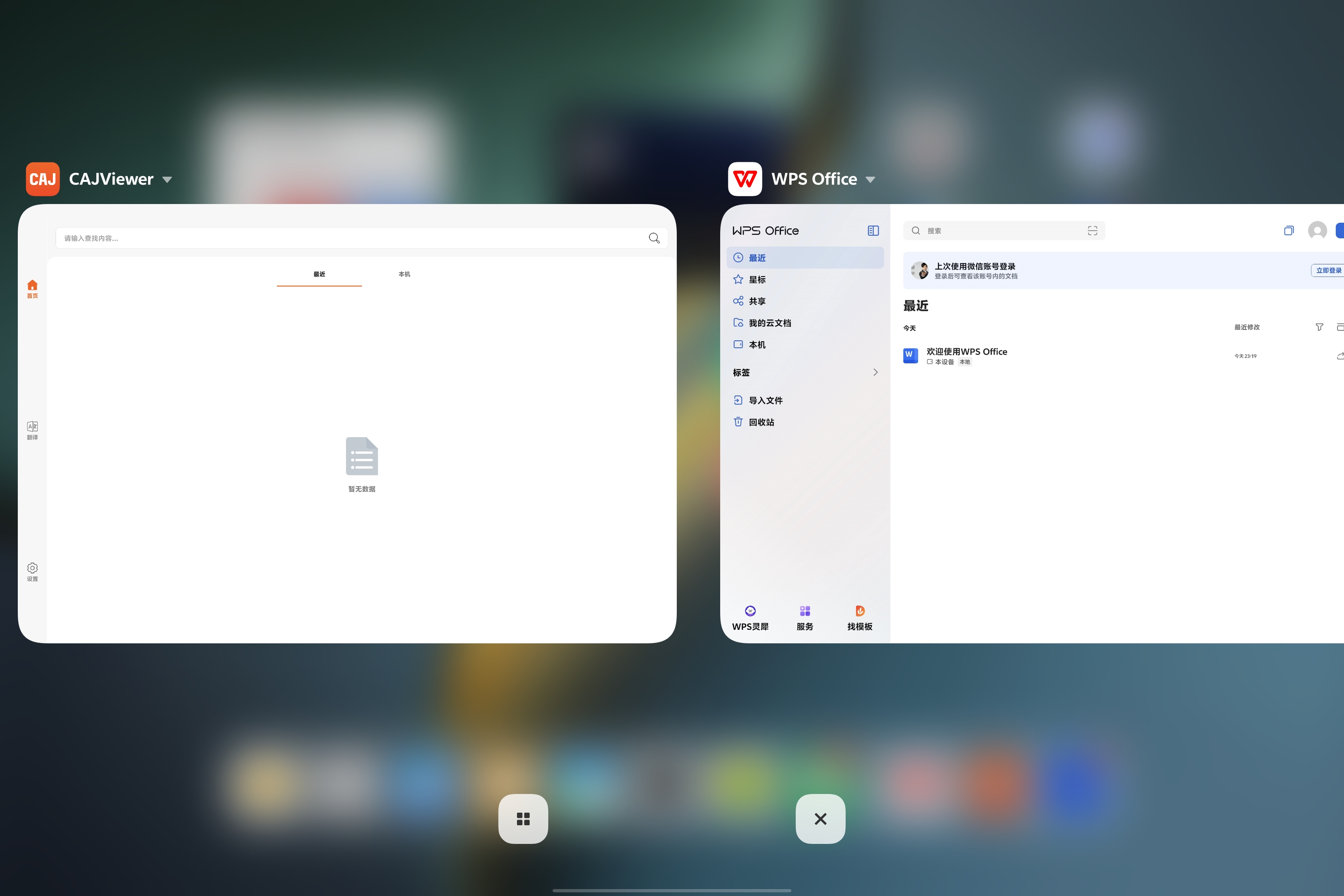
Task: Click the 今天 23:19 timestamp
Action: (x=1246, y=356)
